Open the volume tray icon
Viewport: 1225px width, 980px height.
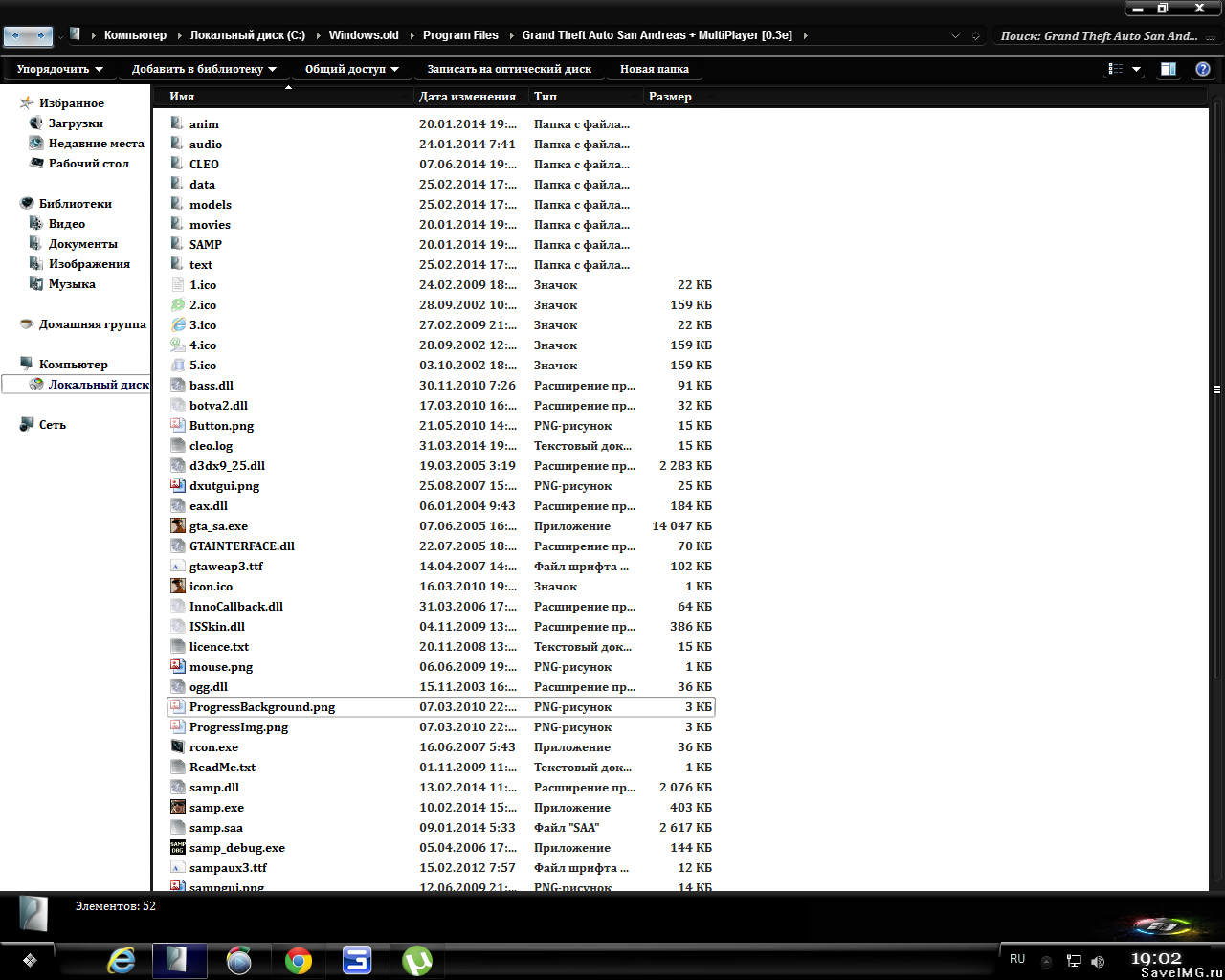1098,961
